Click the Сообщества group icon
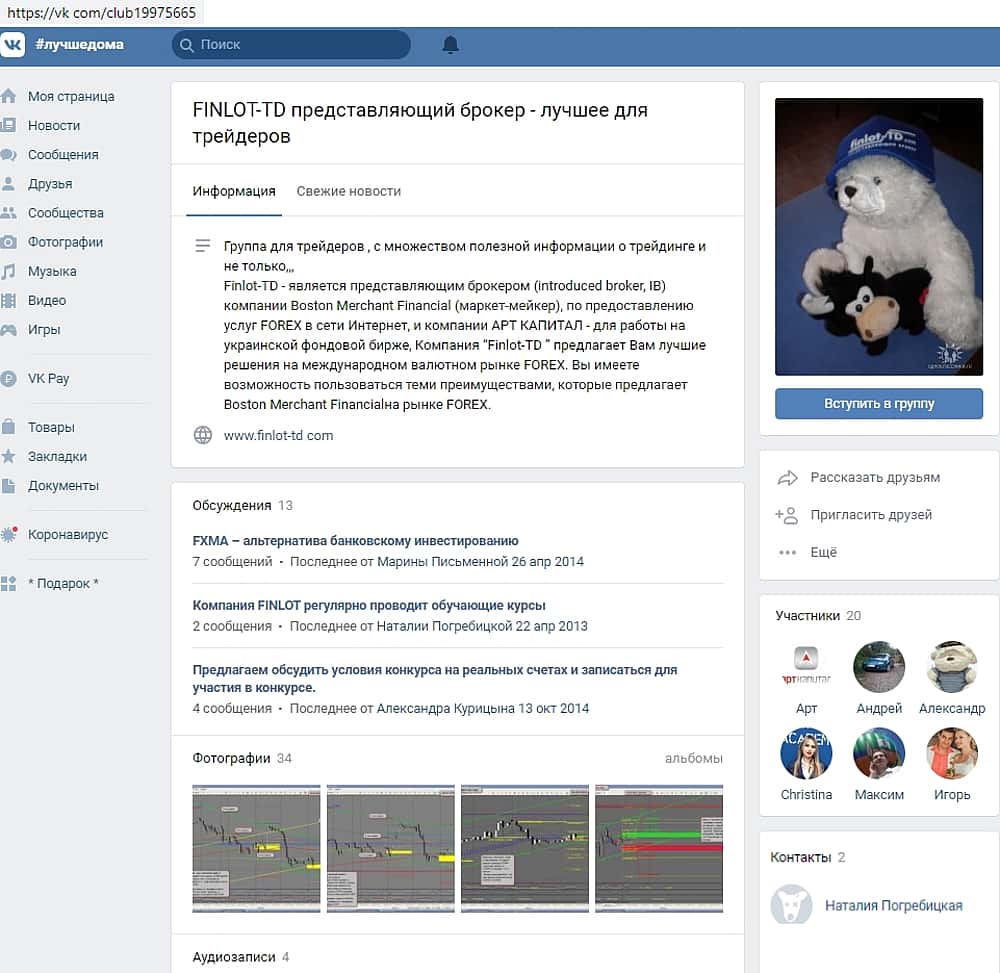 (x=8, y=213)
